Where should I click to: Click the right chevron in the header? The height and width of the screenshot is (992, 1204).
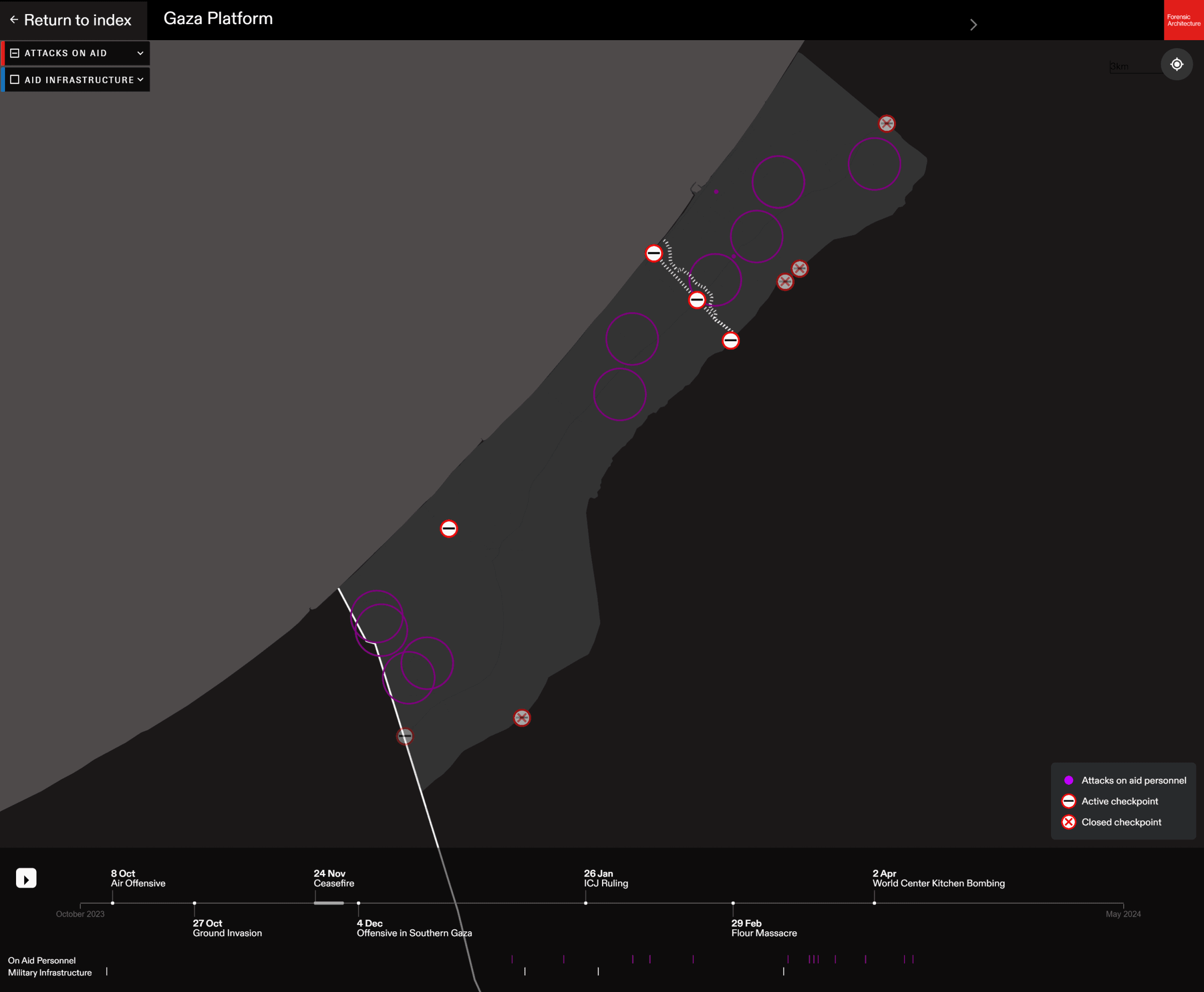973,24
